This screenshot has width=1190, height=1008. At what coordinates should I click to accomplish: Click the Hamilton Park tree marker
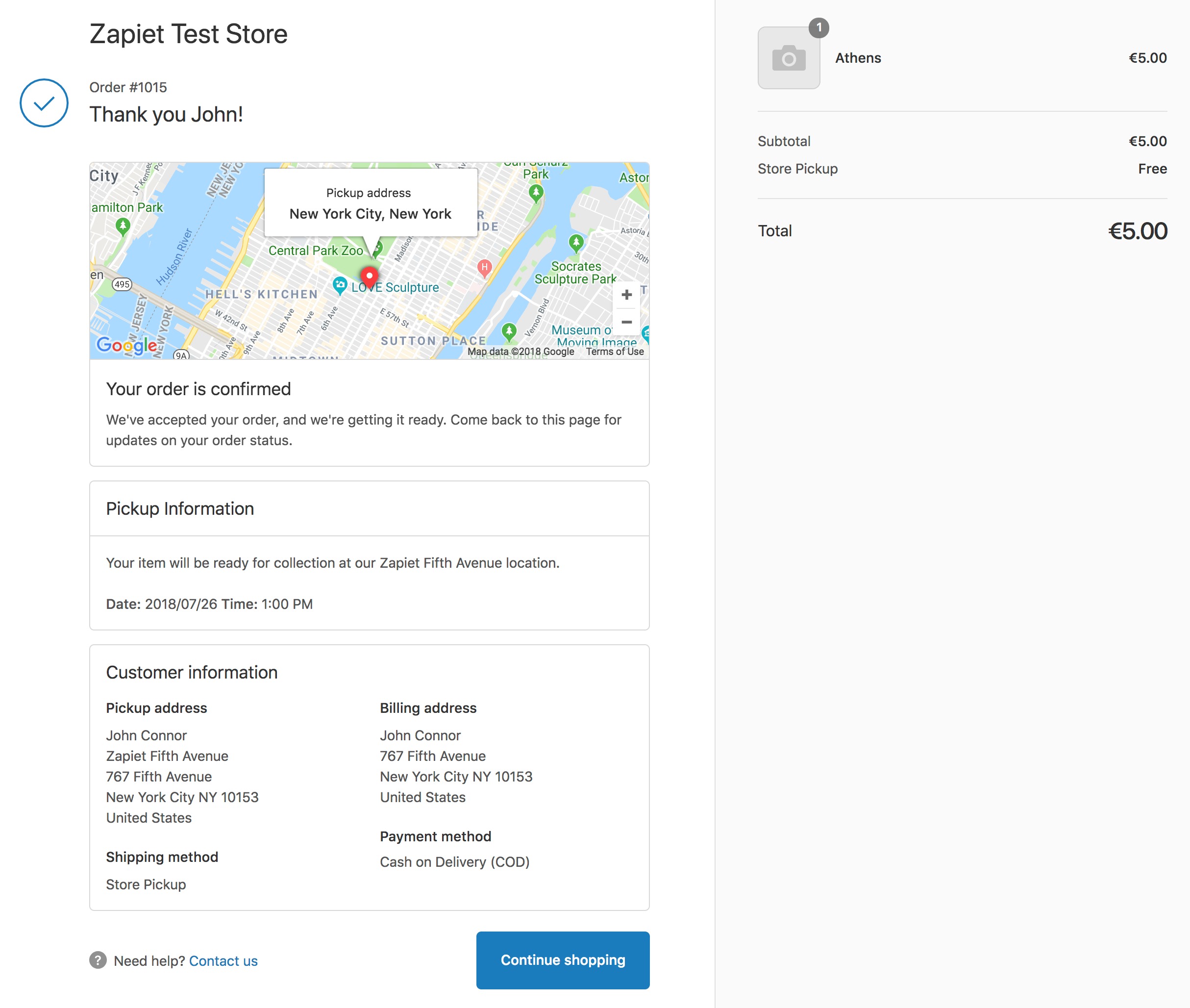coord(123,227)
